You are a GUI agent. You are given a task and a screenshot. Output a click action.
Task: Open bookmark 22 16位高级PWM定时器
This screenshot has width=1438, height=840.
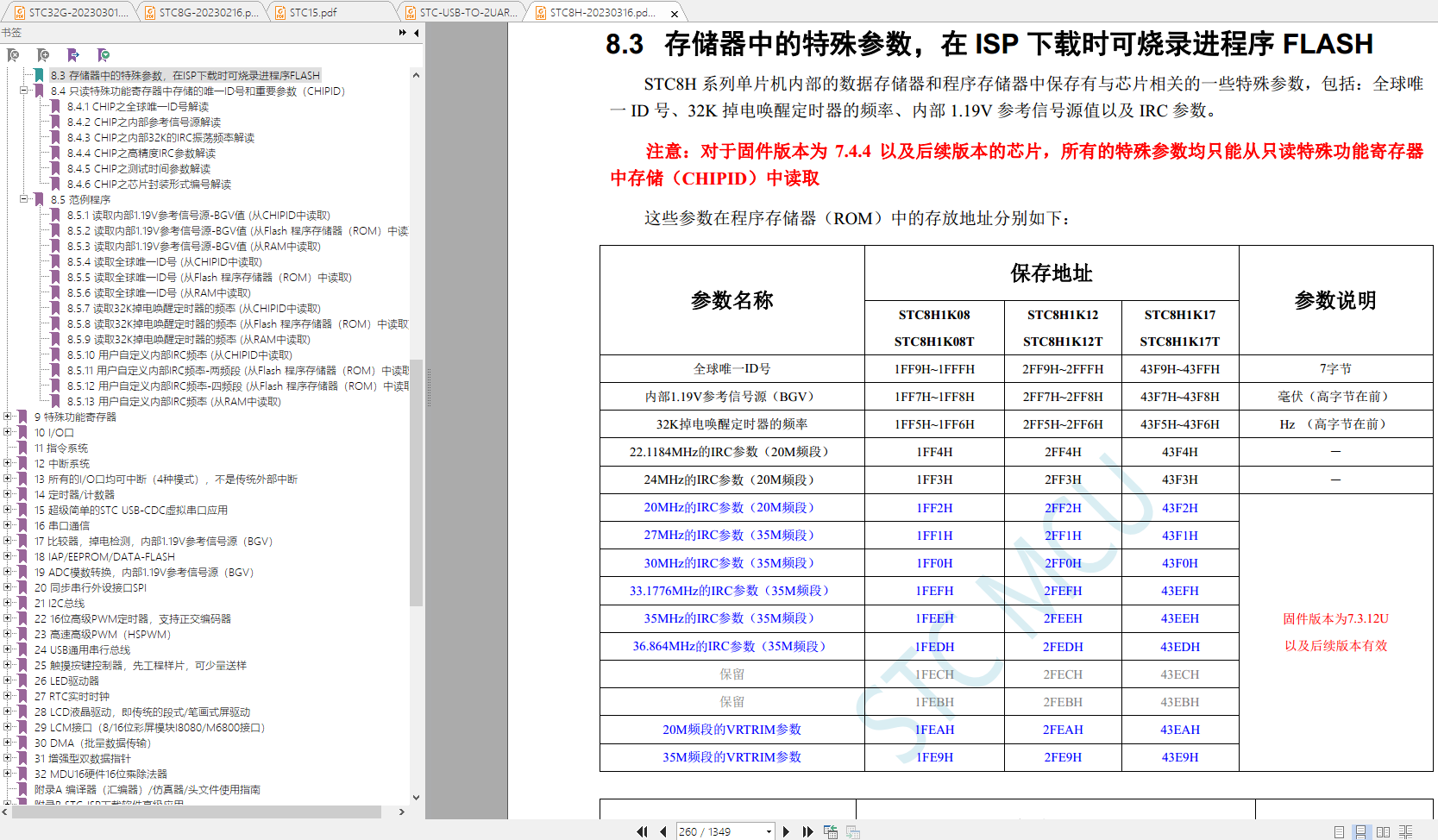click(133, 618)
